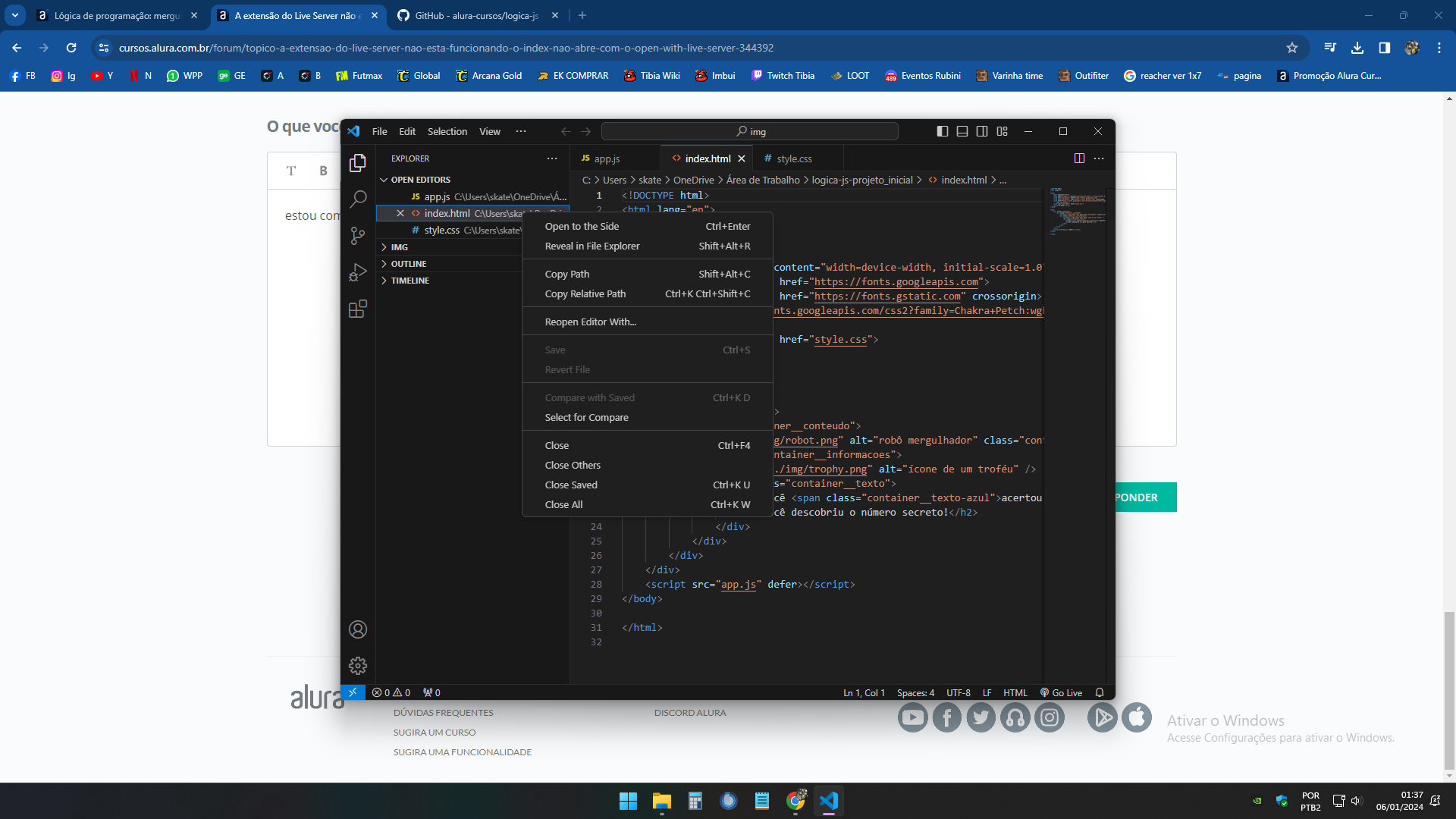The image size is (1456, 819).
Task: Go forward in VS Code navigation history
Action: pyautogui.click(x=586, y=131)
